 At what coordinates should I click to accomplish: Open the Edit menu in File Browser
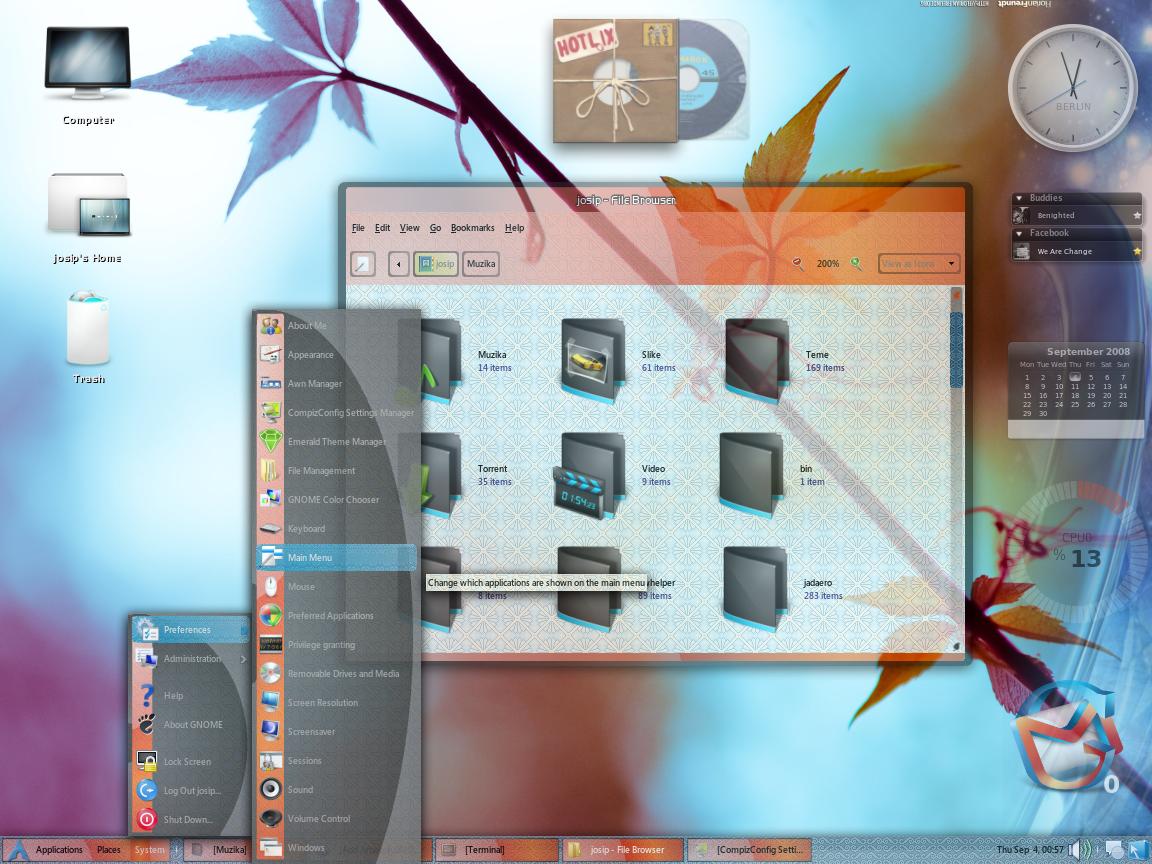pyautogui.click(x=382, y=228)
